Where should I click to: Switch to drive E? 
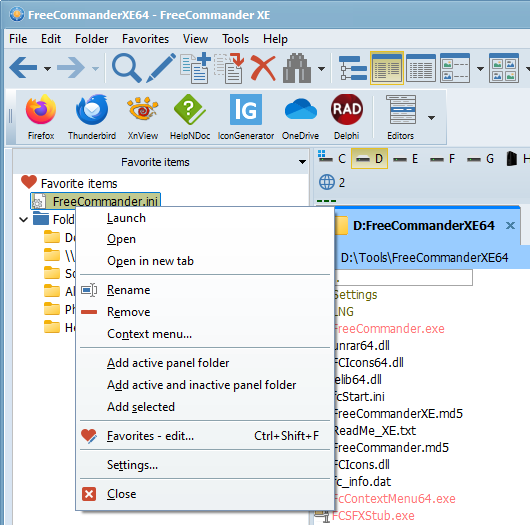[406, 158]
